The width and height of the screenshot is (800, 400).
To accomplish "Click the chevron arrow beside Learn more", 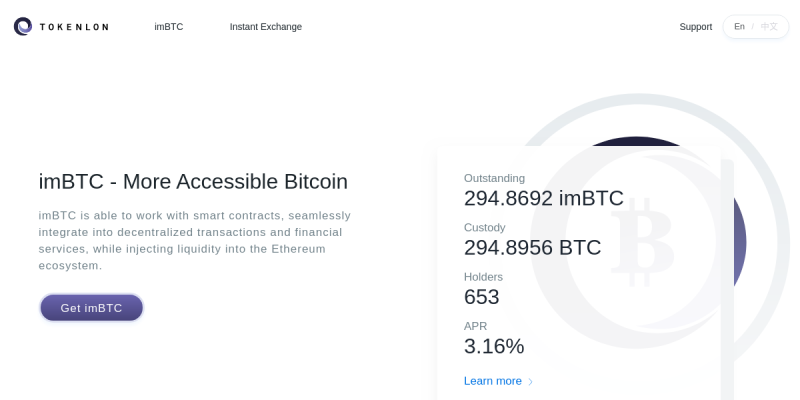I will click(530, 382).
